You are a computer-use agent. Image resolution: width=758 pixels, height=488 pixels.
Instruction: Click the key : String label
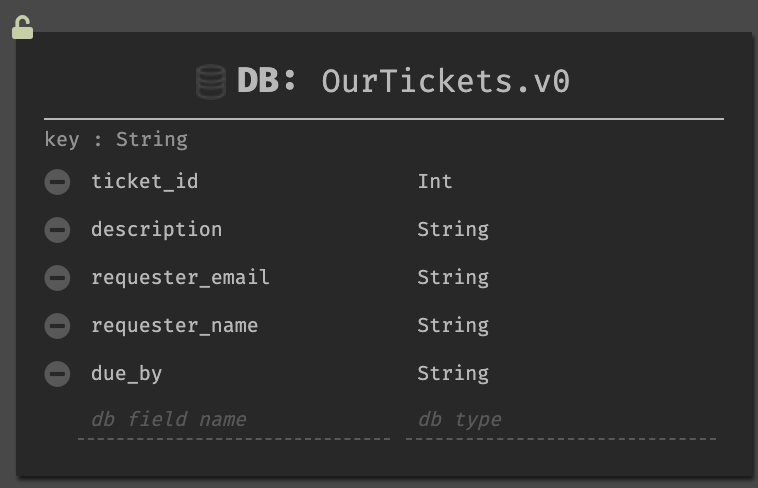click(116, 140)
